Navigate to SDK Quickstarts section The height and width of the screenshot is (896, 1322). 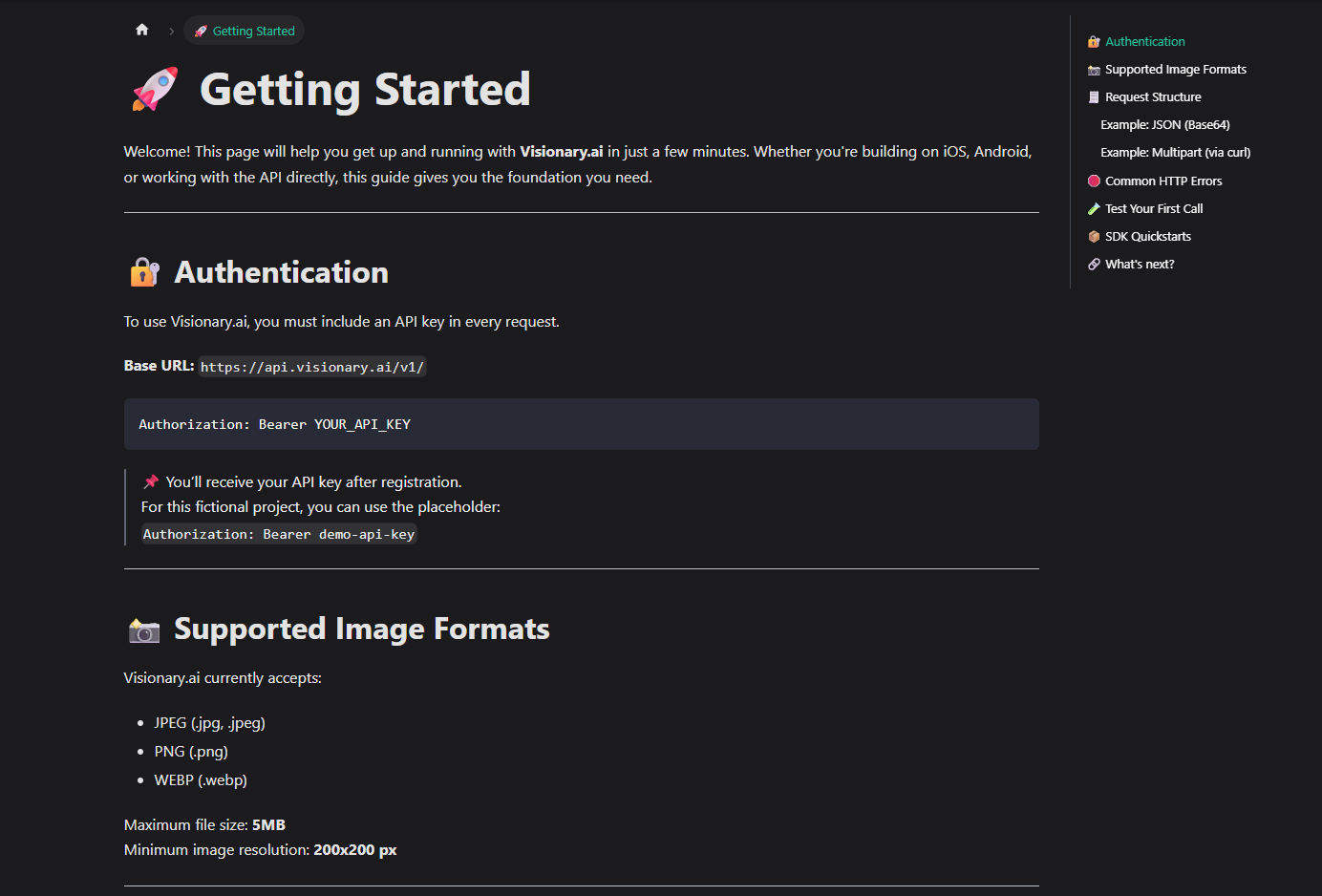(1148, 236)
